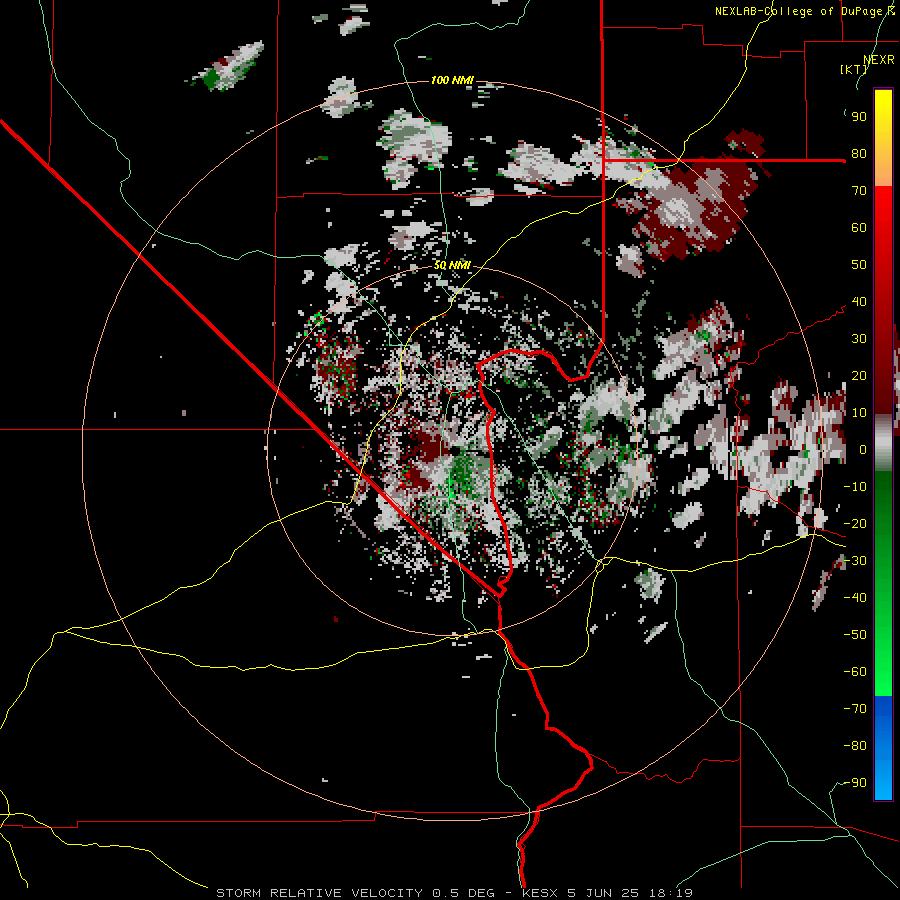
Task: Select the 0 value on velocity scale
Action: click(863, 449)
